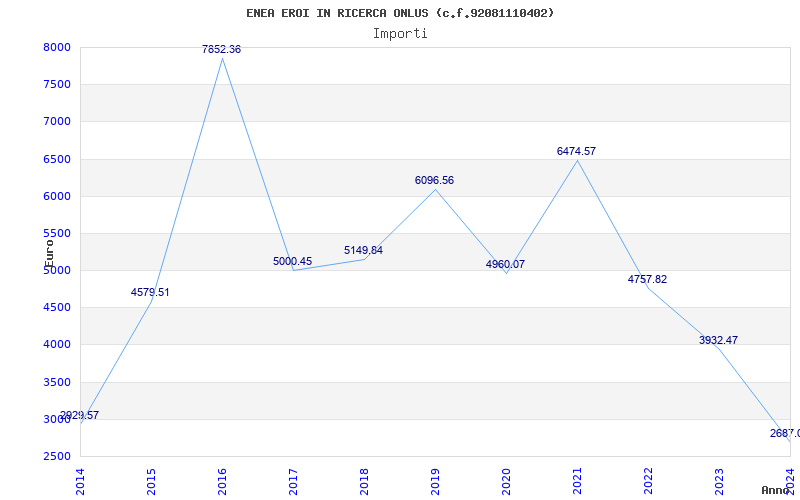The height and width of the screenshot is (500, 800).
Task: Click the 5149.84 value label
Action: pyautogui.click(x=363, y=250)
